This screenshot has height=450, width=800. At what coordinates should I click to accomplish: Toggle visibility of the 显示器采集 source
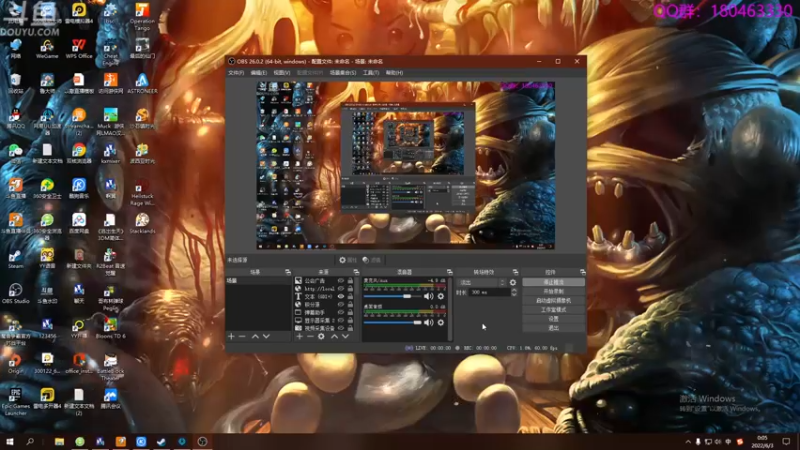341,320
